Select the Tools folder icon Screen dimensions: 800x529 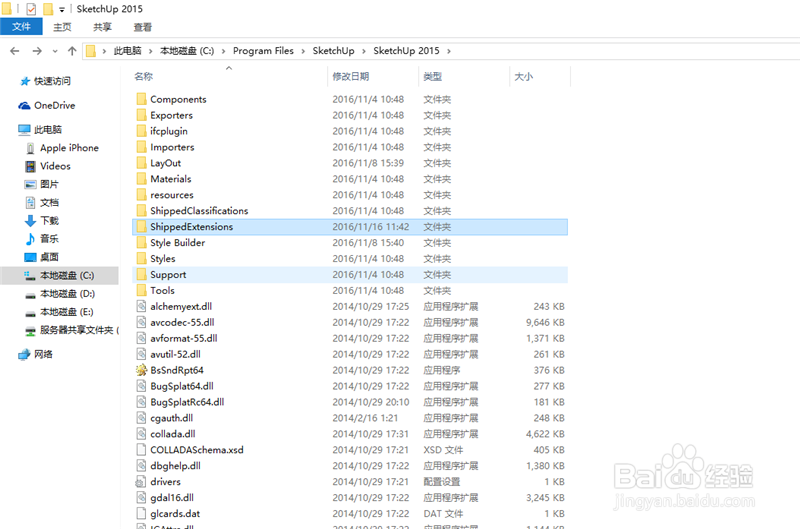141,290
